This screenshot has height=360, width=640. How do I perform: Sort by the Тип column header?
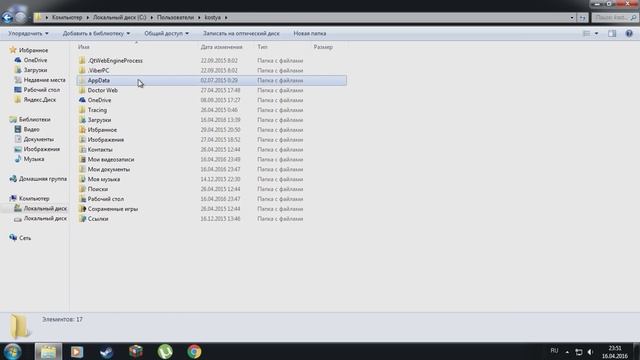[262, 47]
